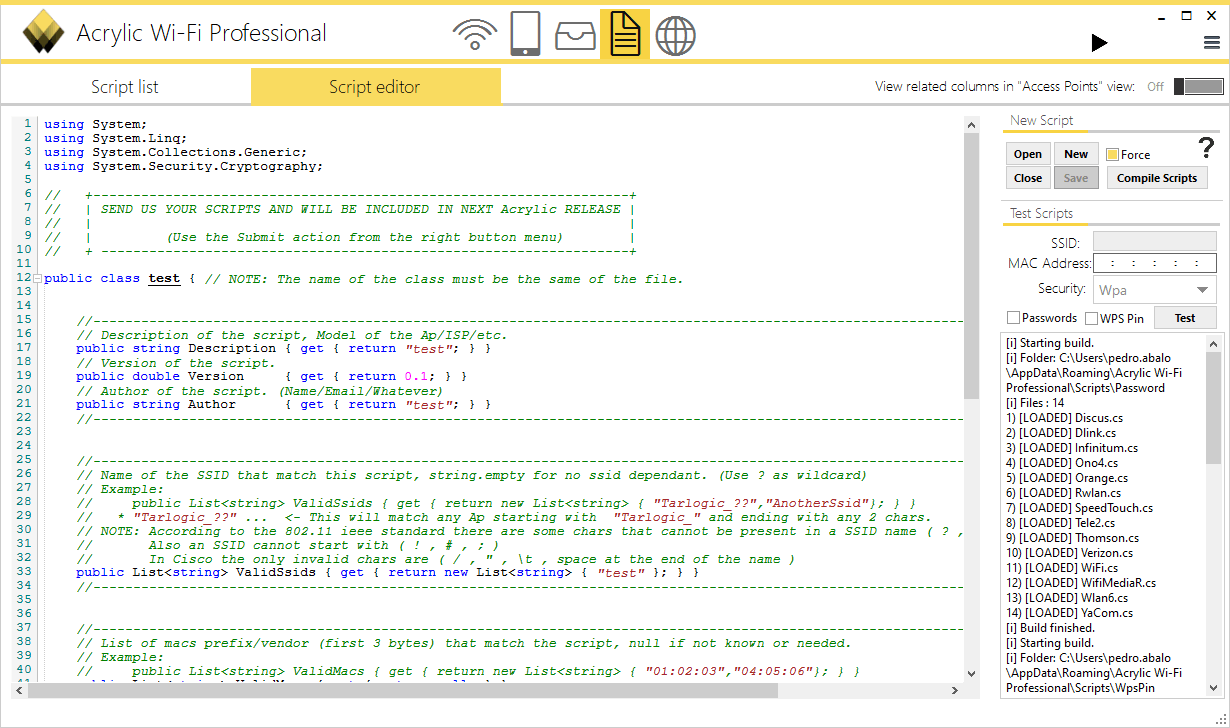Screen dimensions: 1230x728
Task: Click the editor scroll-up arrow
Action: [x=970, y=125]
